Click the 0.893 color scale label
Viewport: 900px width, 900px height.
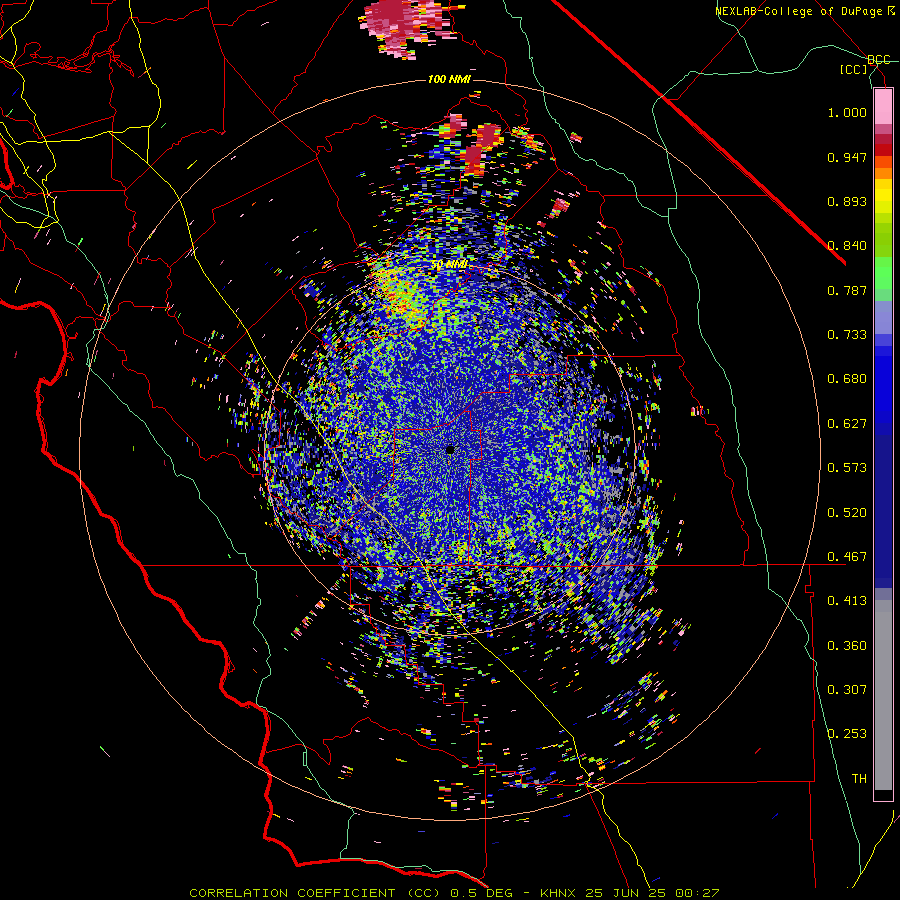click(847, 201)
